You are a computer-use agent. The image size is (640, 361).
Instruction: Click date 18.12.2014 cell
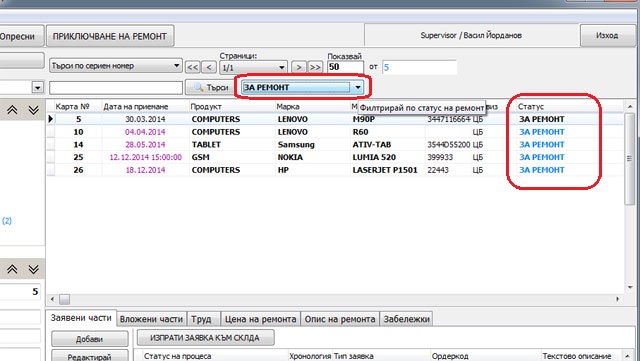[145, 170]
